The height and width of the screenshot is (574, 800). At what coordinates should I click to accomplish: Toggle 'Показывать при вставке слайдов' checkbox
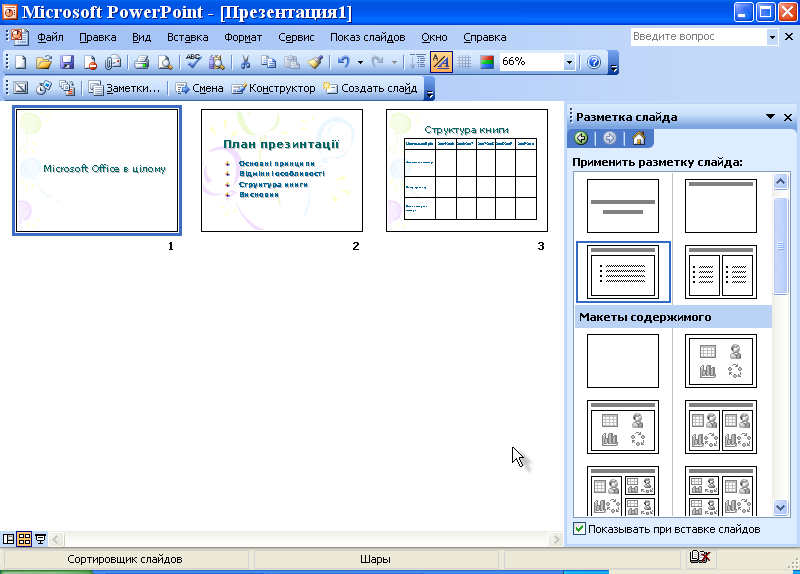tap(579, 529)
